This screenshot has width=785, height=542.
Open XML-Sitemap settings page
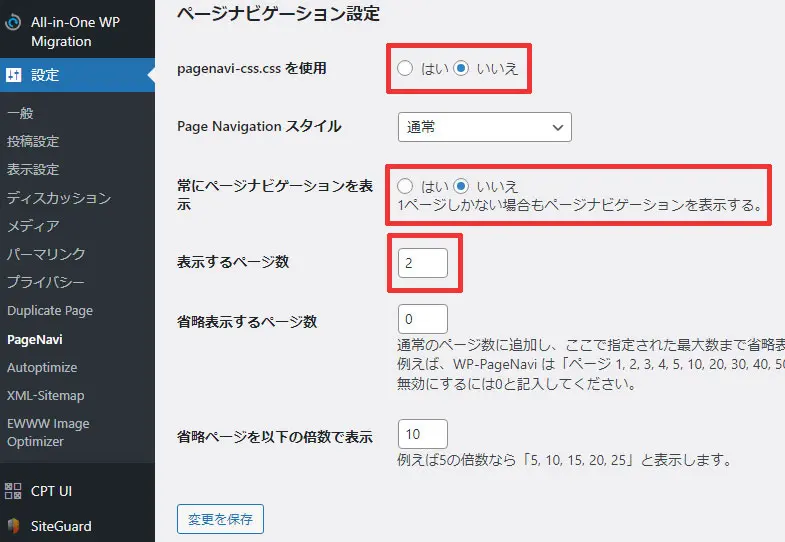point(46,395)
